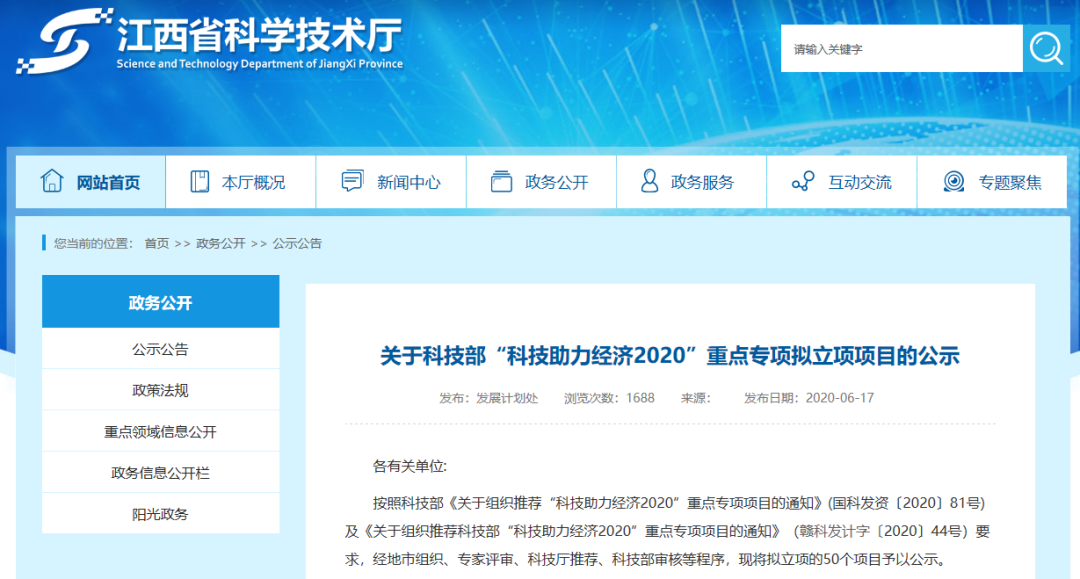The image size is (1080, 579).
Task: Choose 阳光政务 from the sidebar
Action: (x=160, y=514)
